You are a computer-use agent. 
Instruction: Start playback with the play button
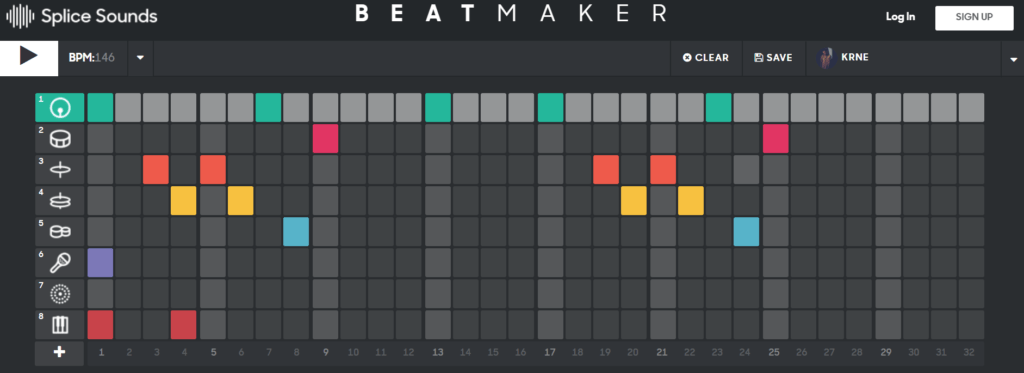point(29,57)
